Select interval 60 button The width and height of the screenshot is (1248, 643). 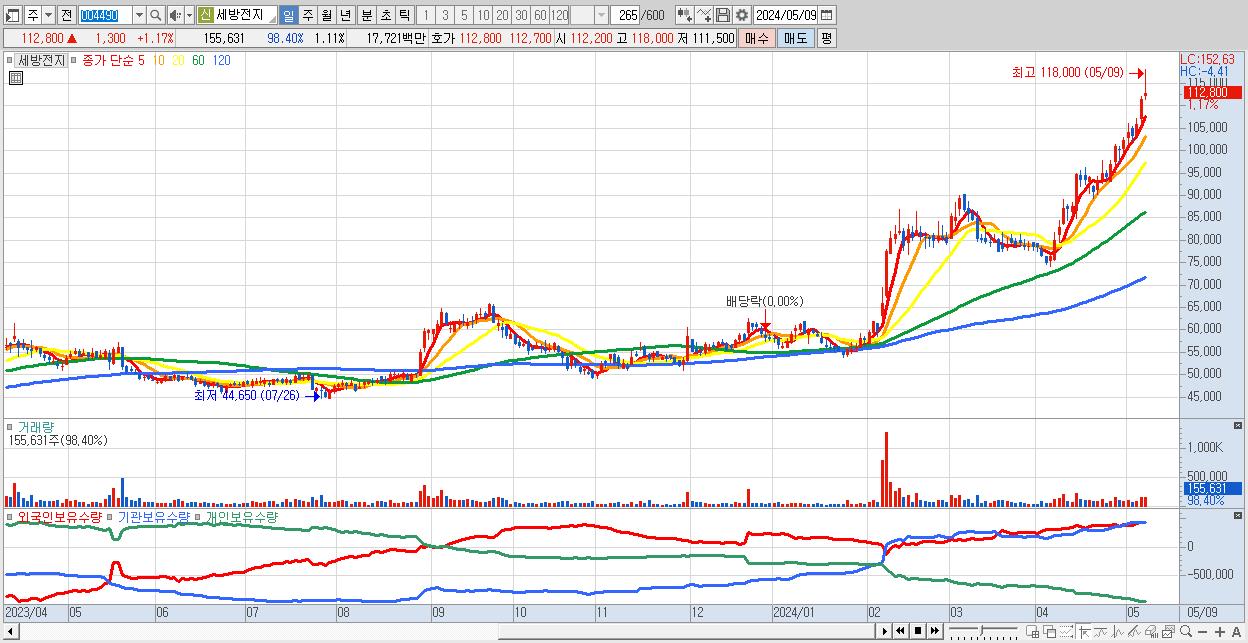coord(540,15)
